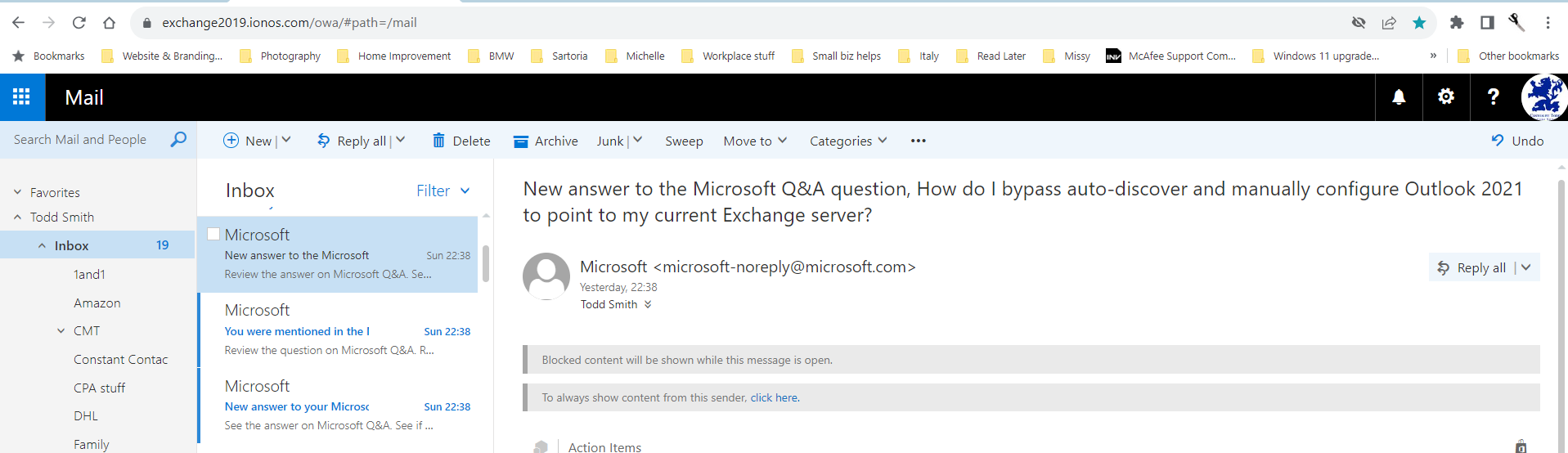The height and width of the screenshot is (453, 1568).
Task: Create a New message
Action: 248,141
